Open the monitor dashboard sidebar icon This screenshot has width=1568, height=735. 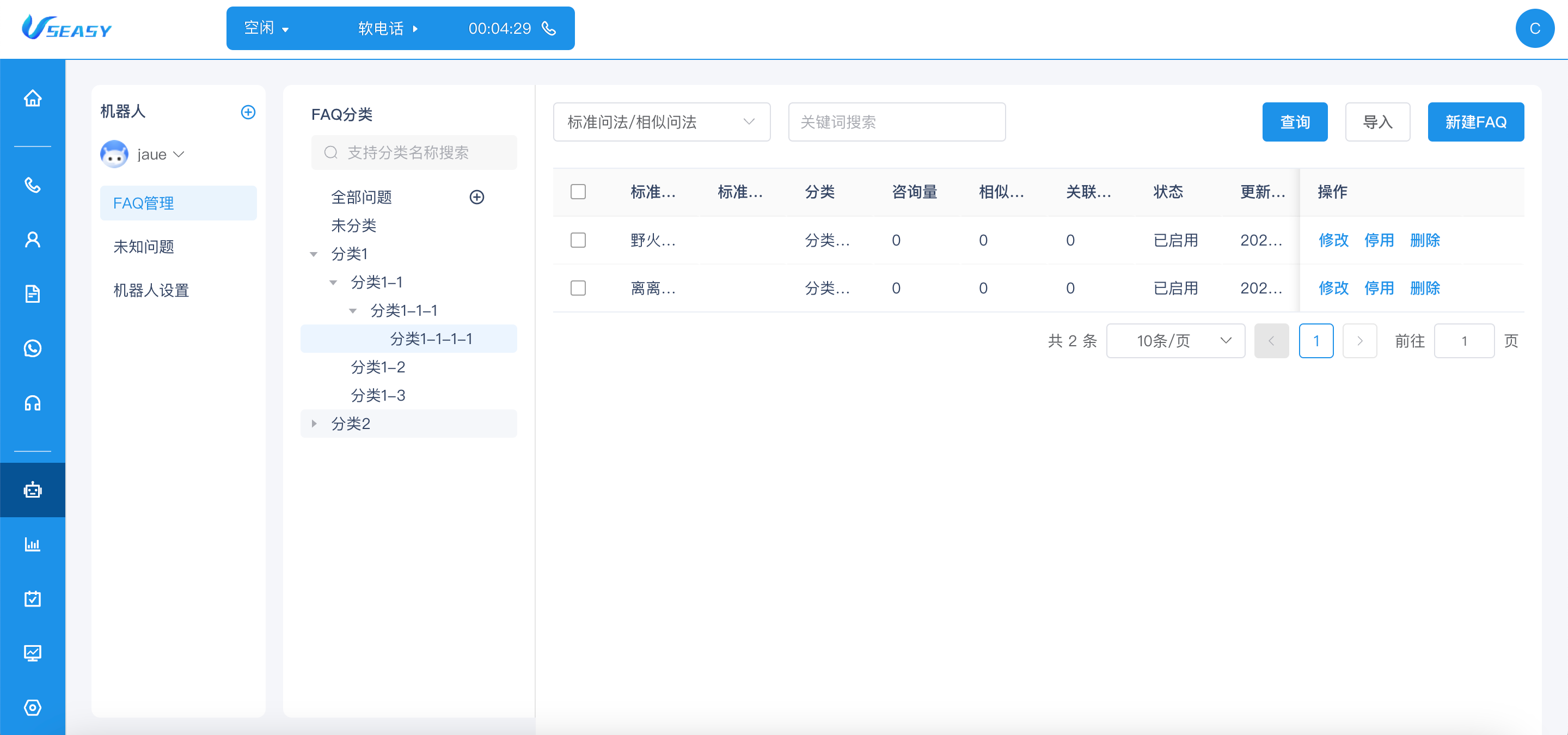32,653
